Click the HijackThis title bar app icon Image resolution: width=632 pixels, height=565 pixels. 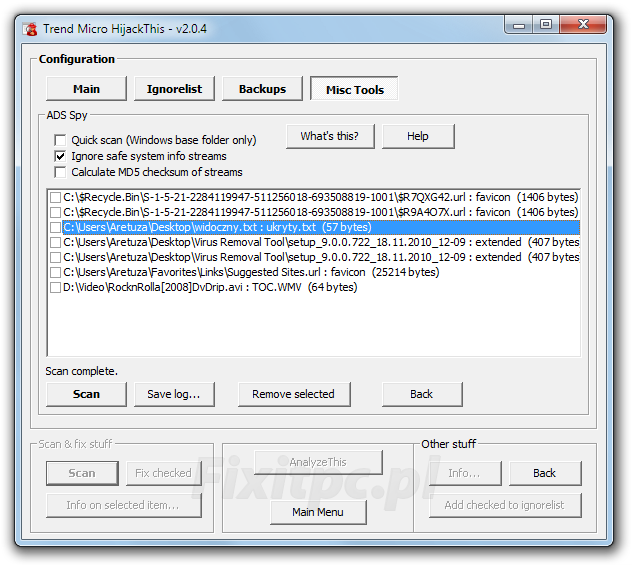(30, 29)
